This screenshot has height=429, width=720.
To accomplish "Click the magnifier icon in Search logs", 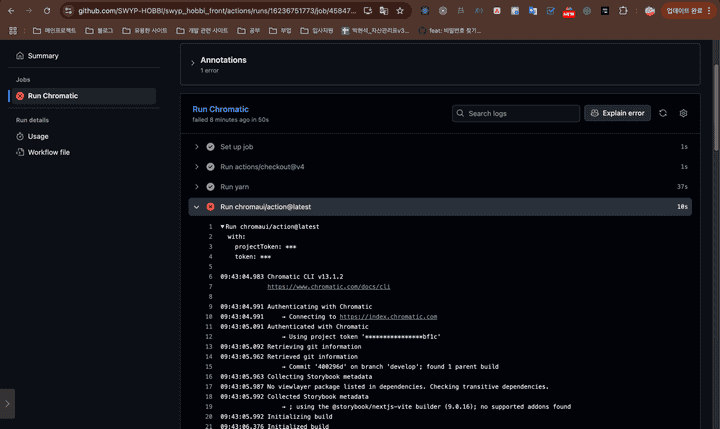I will (x=460, y=113).
